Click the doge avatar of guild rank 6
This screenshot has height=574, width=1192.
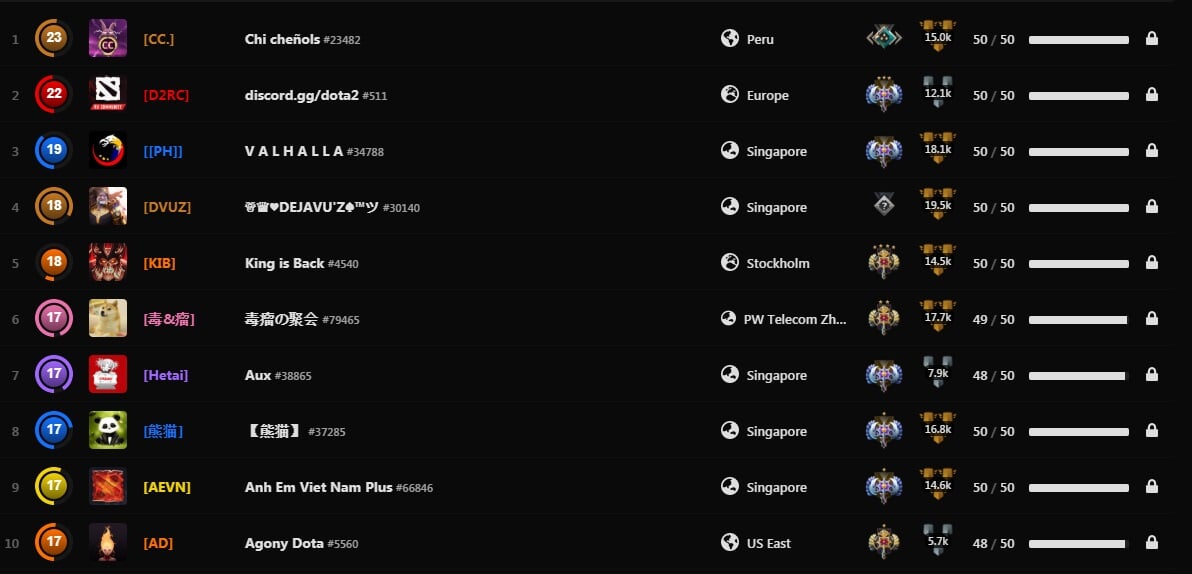click(x=108, y=319)
